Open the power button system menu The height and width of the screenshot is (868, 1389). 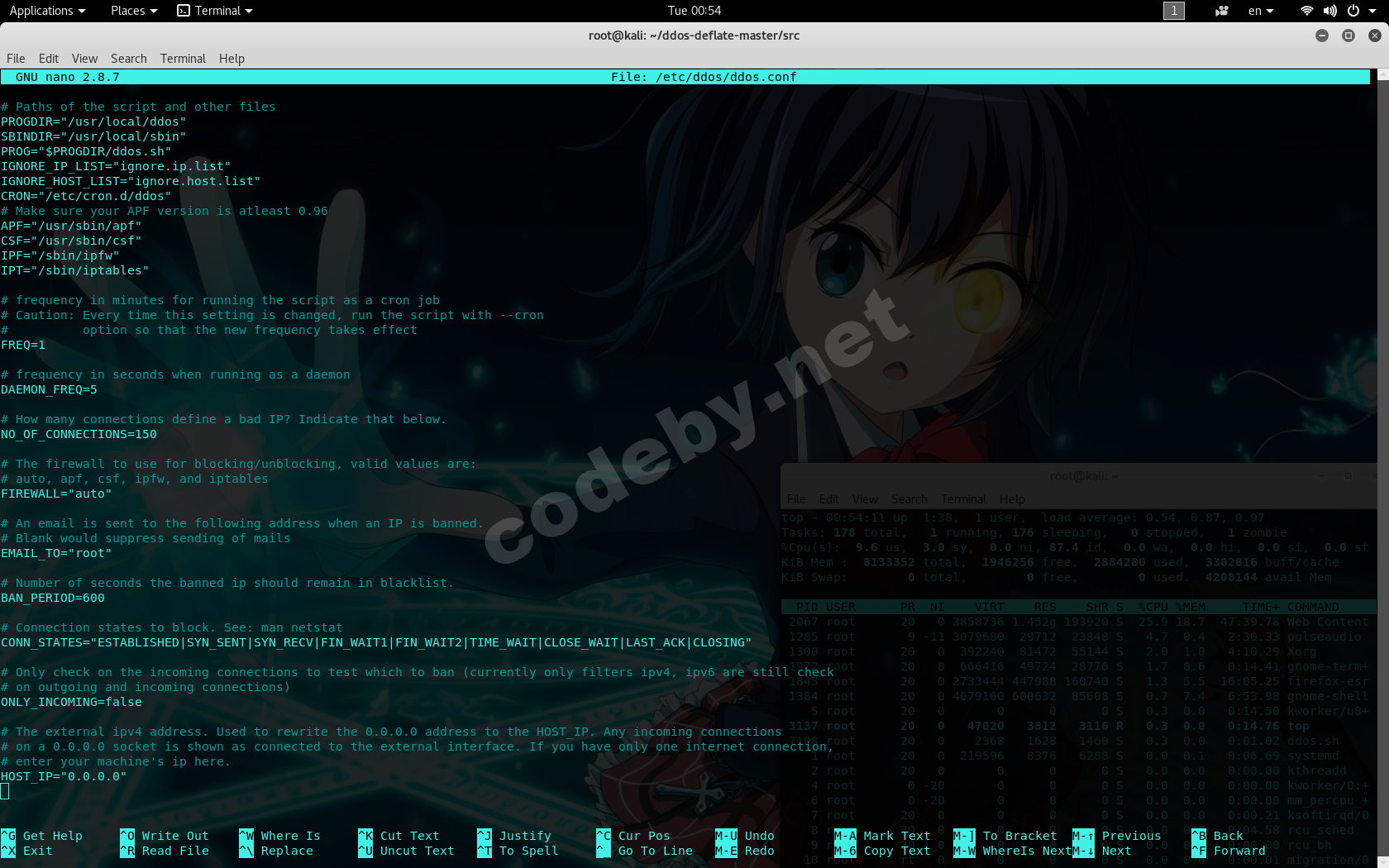click(1358, 11)
